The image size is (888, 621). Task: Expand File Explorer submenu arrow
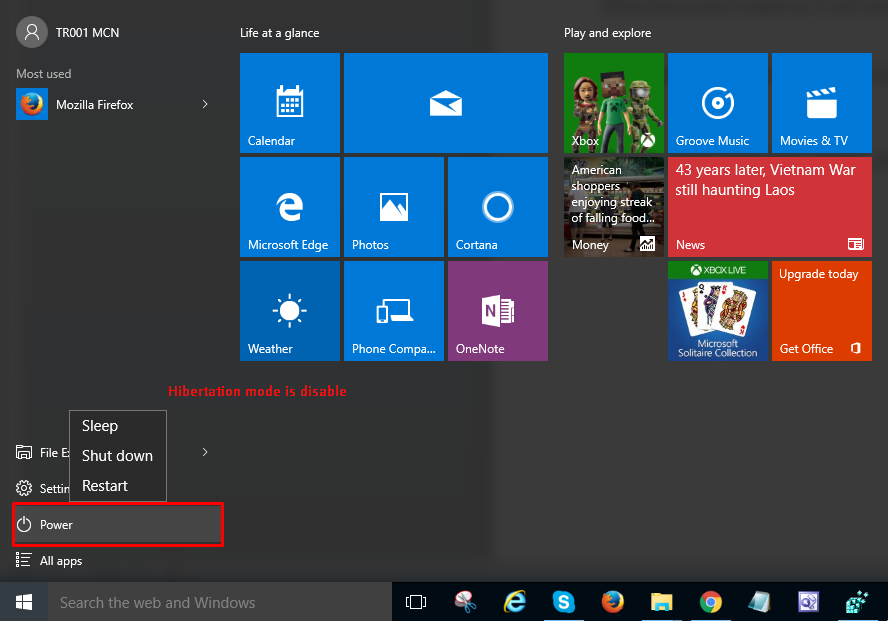tap(205, 452)
